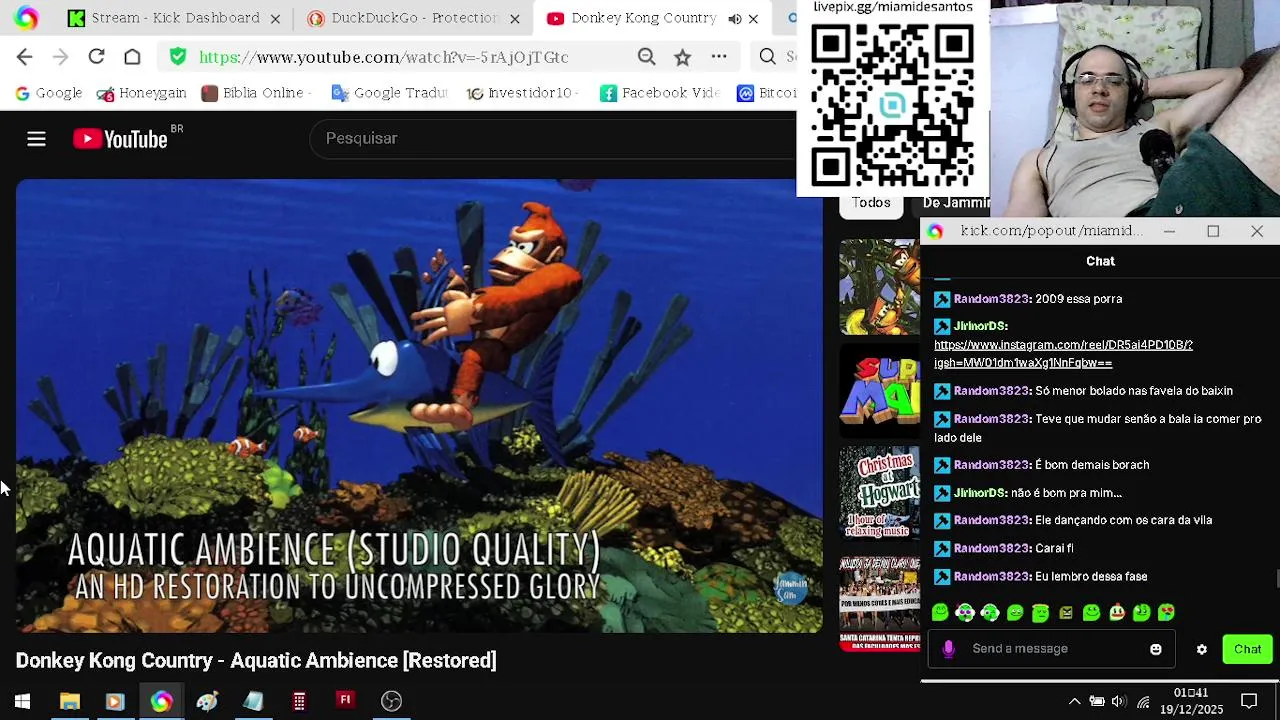Open Adobe Flash from the taskbar
The width and height of the screenshot is (1280, 720).
[x=345, y=701]
